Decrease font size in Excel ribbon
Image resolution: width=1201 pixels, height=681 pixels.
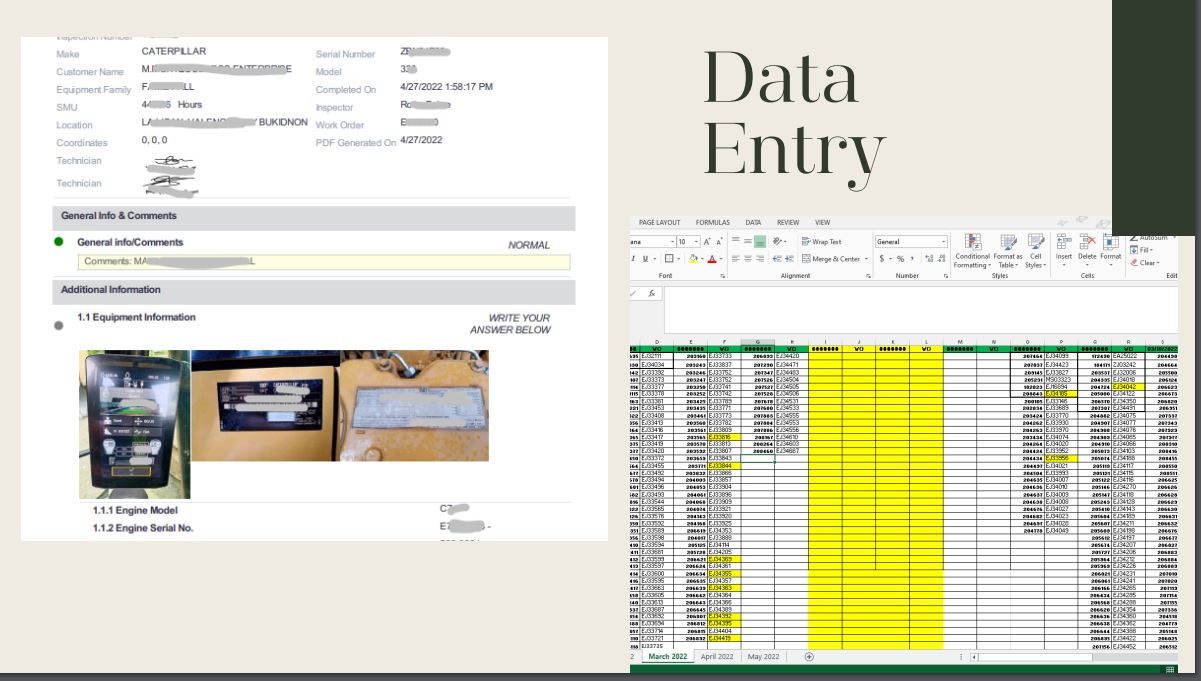click(x=719, y=242)
